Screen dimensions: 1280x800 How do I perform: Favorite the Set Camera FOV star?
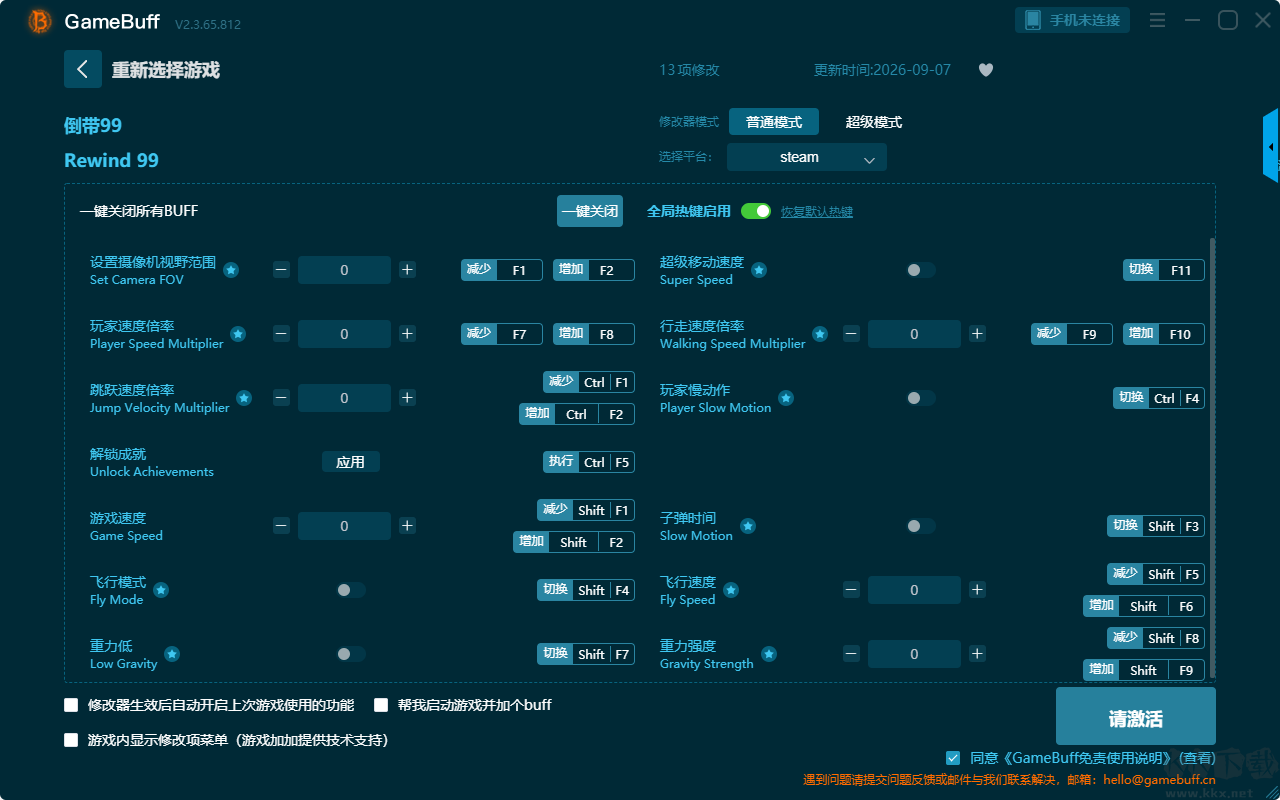coord(231,270)
